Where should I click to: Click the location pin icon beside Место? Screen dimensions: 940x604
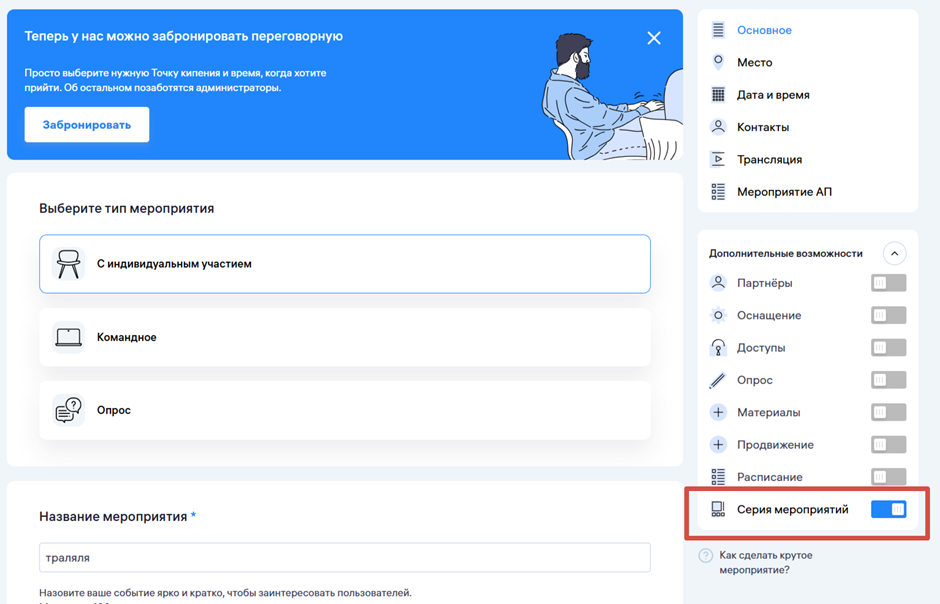point(718,62)
